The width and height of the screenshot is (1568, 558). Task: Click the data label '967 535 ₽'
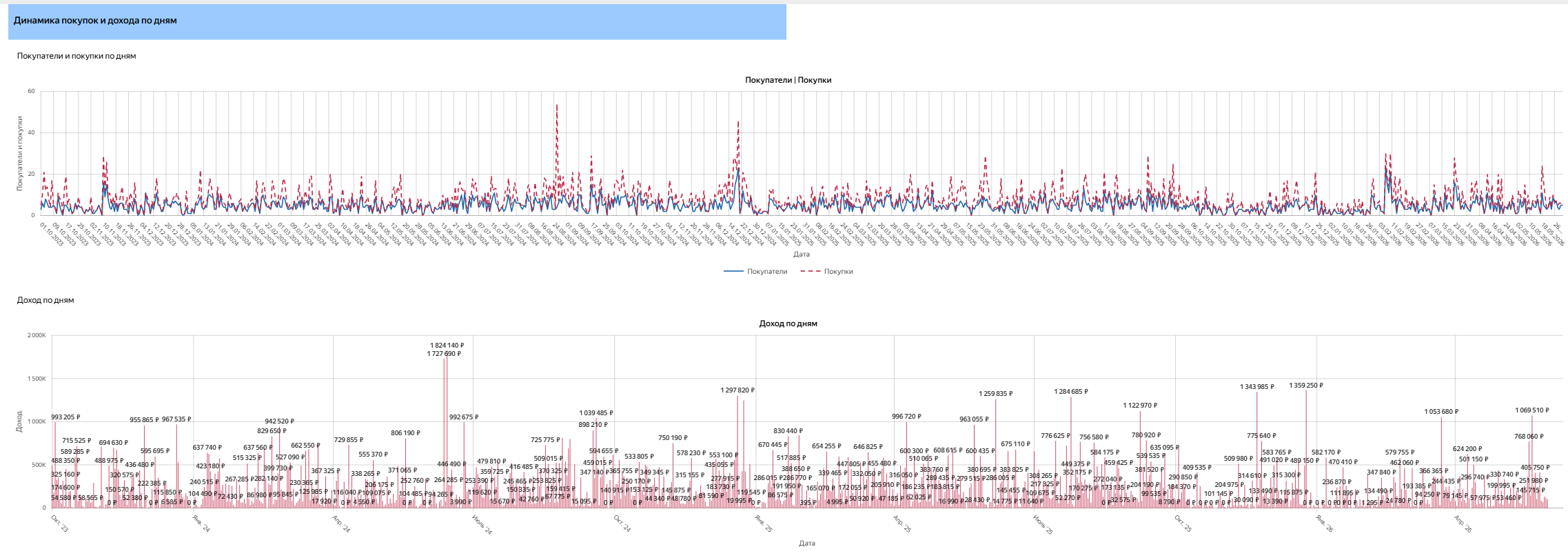[x=176, y=419]
